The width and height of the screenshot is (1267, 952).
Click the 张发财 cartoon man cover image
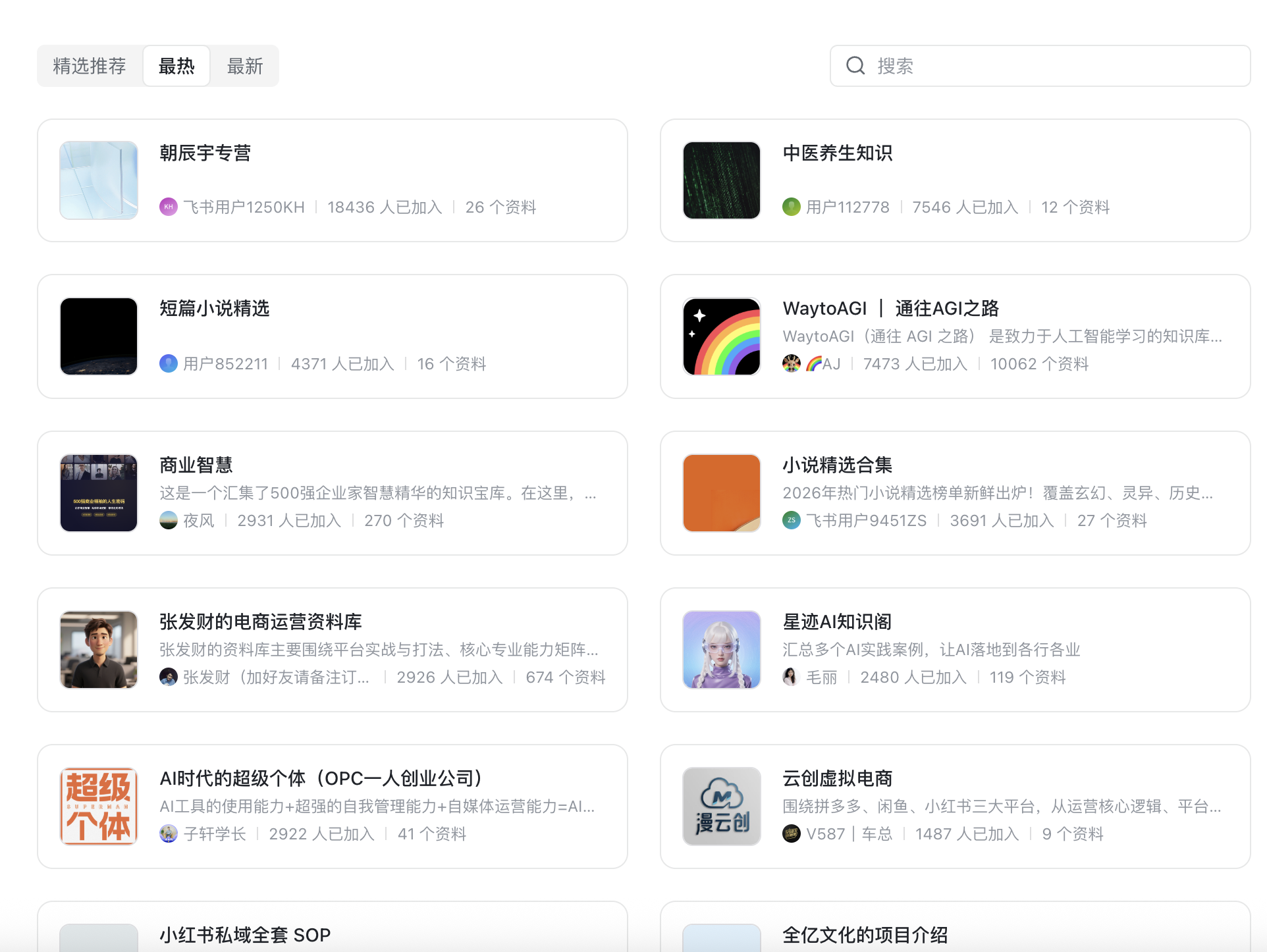99,650
